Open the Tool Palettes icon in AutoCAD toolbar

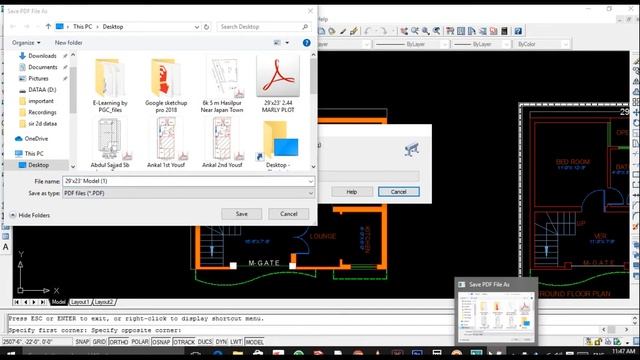pyautogui.click(x=472, y=31)
